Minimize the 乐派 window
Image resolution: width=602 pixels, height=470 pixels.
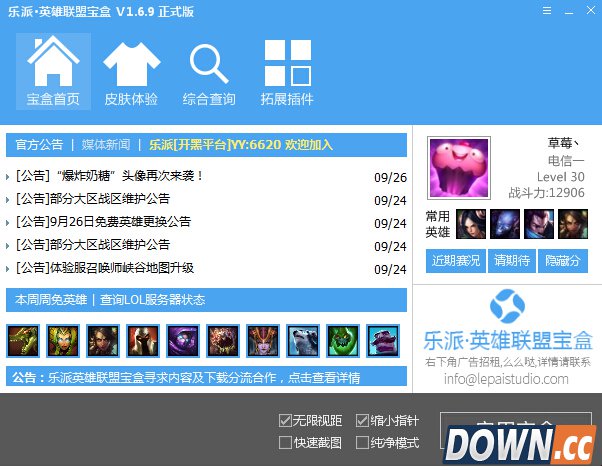click(x=569, y=12)
